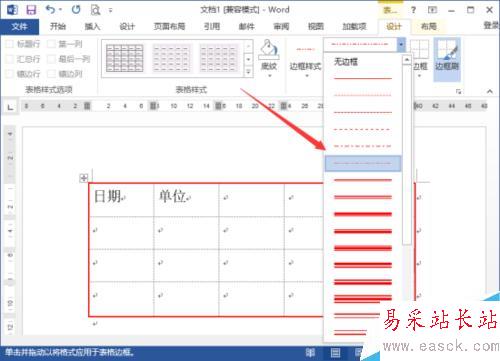500x361 pixels.
Task: Pick the first table style thumbnail
Action: (x=125, y=58)
